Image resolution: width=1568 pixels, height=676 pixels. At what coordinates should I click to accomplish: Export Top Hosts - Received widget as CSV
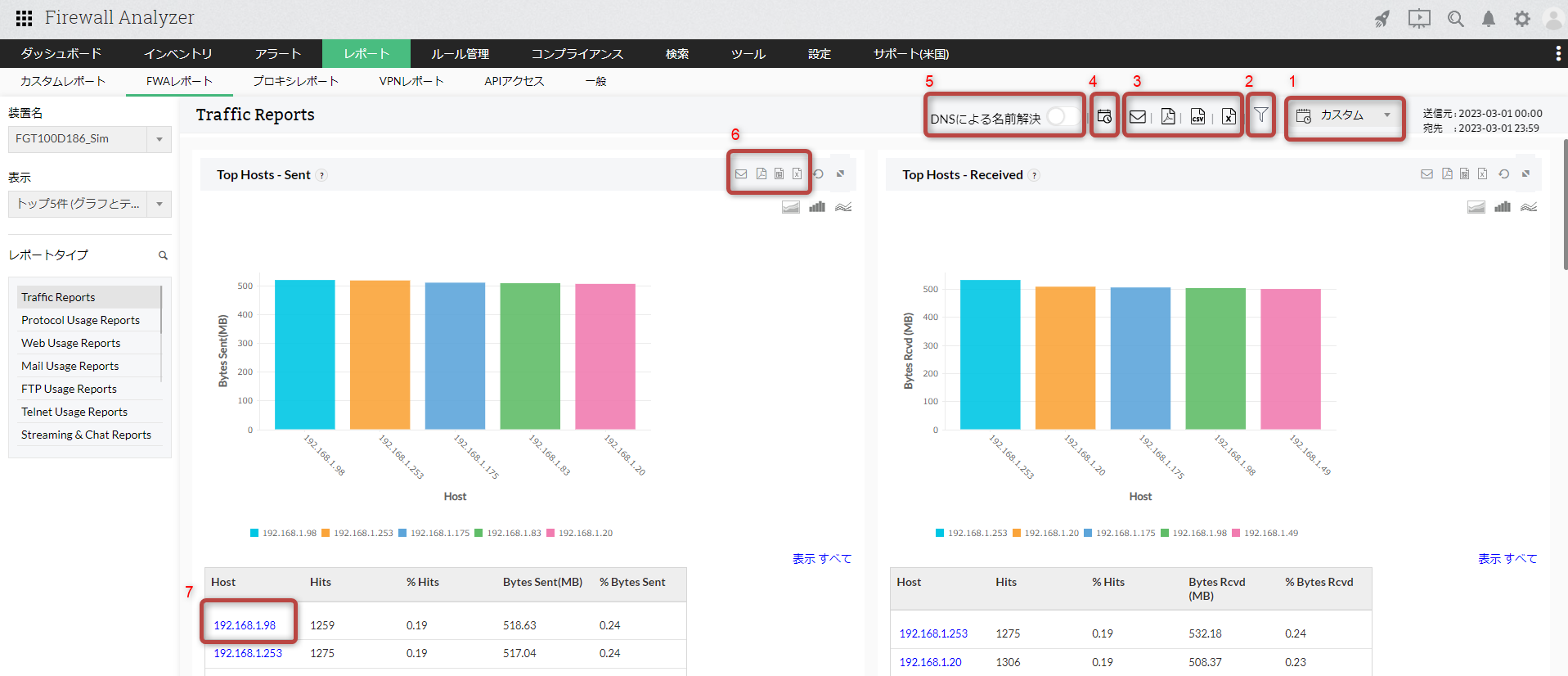click(1464, 174)
